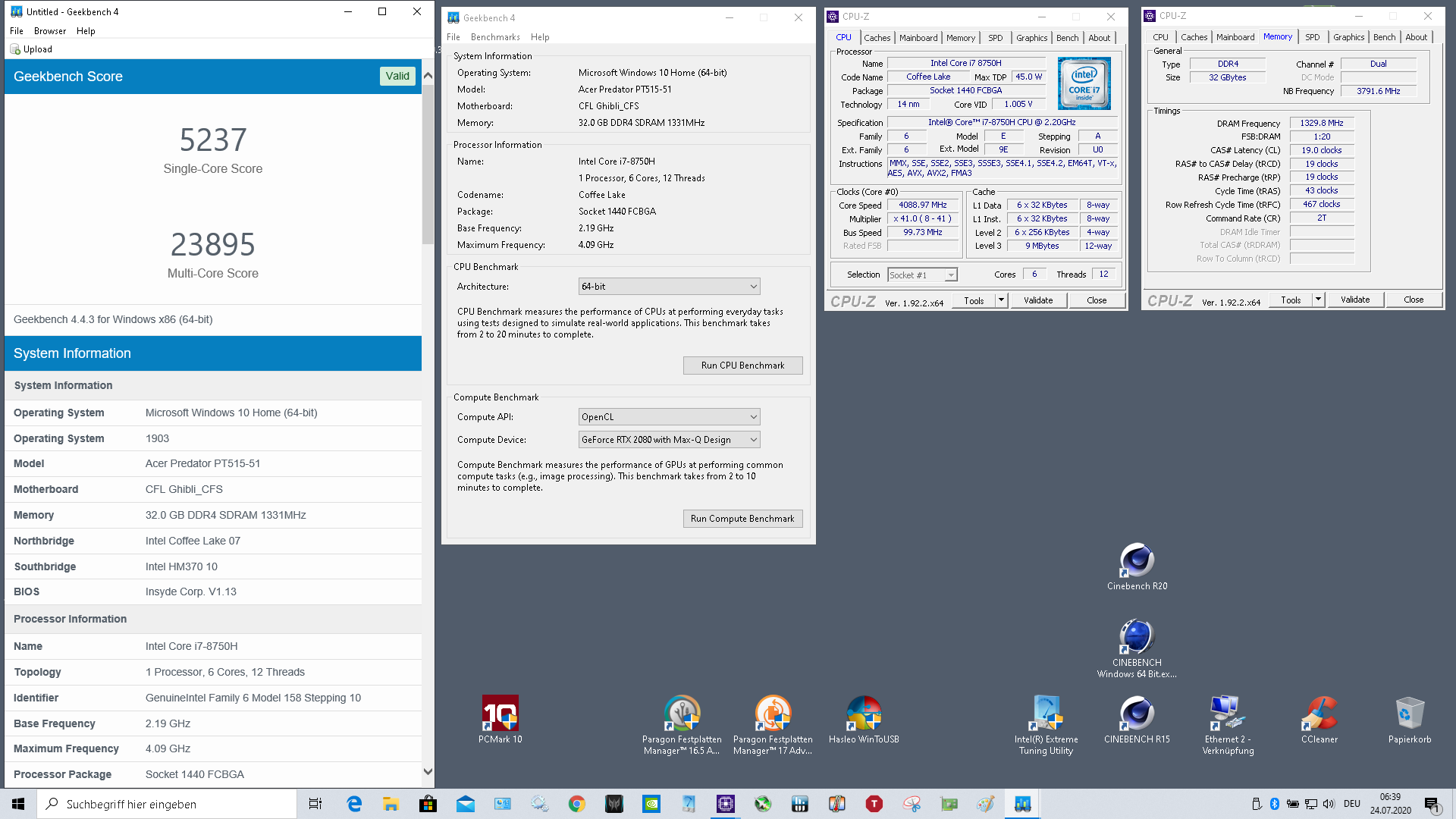Open CINEBENCH R15 desktop shortcut
This screenshot has height=819, width=1456.
(1137, 719)
